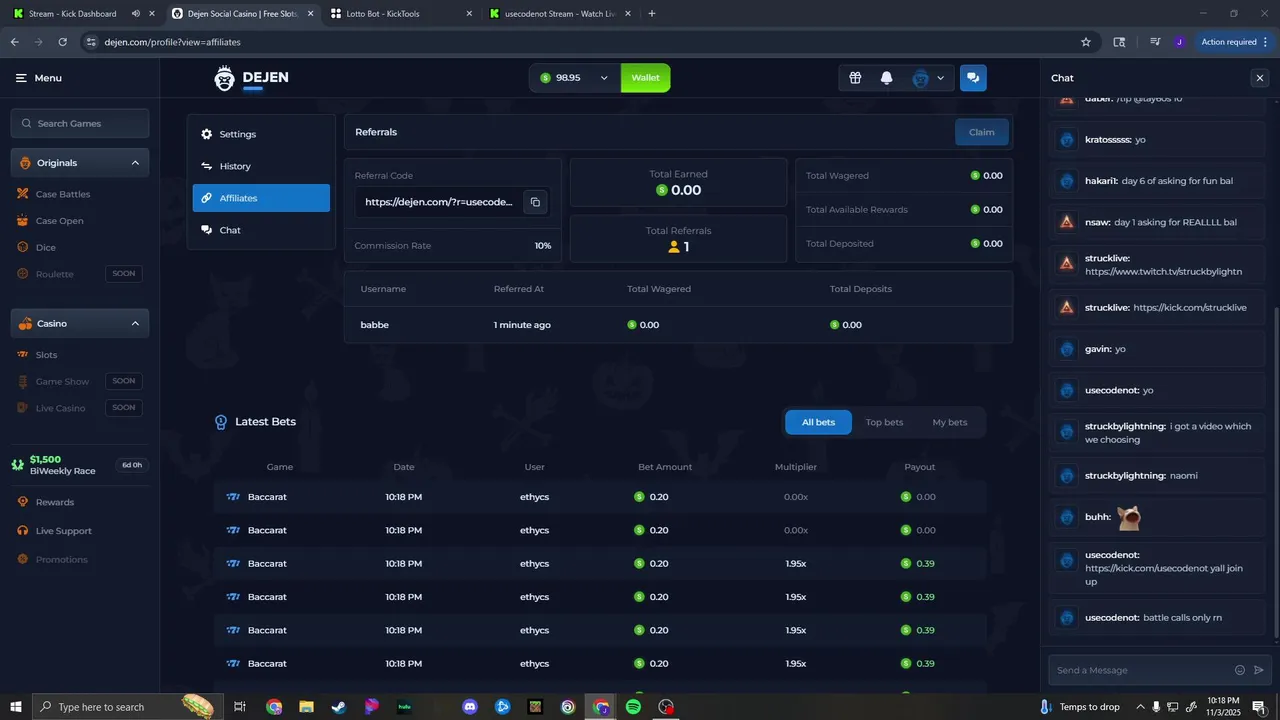1280x720 pixels.
Task: Show All bets tab
Action: tap(818, 422)
